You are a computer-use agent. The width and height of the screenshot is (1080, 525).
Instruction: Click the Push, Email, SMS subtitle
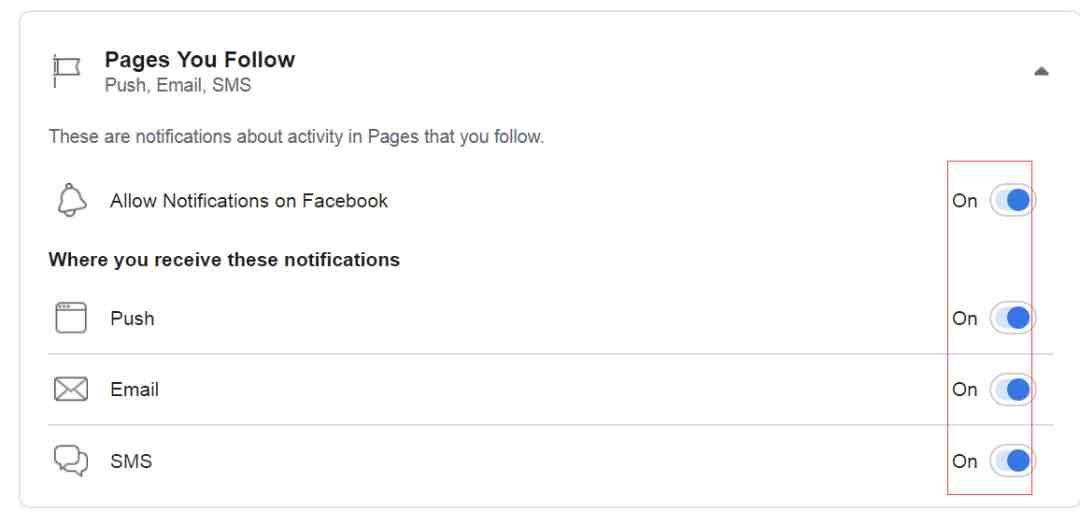point(178,85)
